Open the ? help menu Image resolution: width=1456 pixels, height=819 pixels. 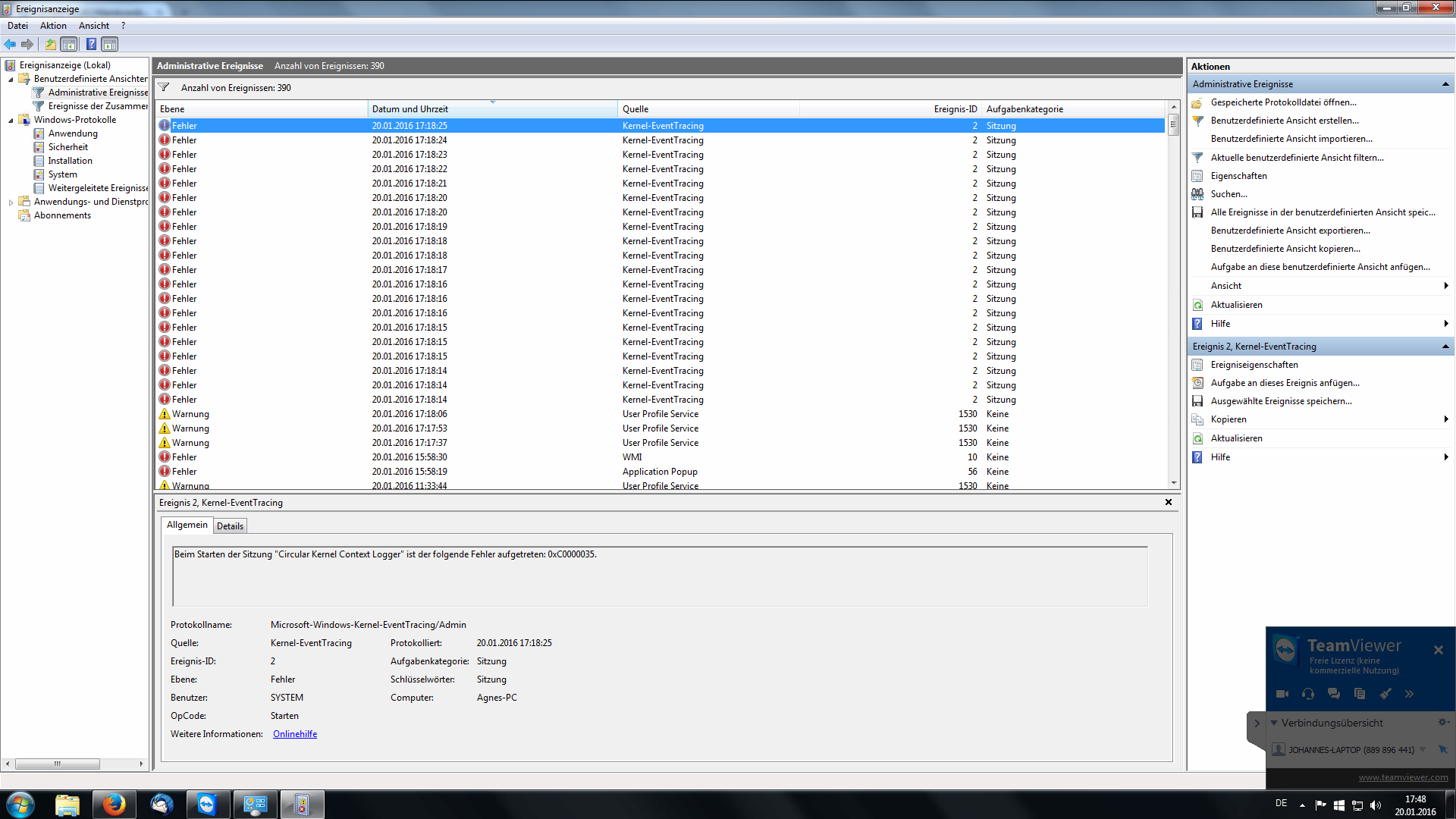coord(123,26)
